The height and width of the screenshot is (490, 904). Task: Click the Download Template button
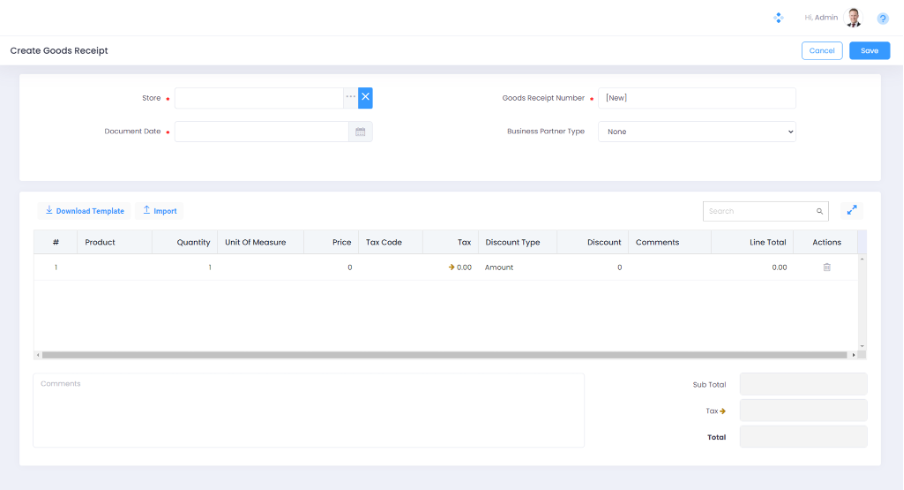pyautogui.click(x=84, y=211)
